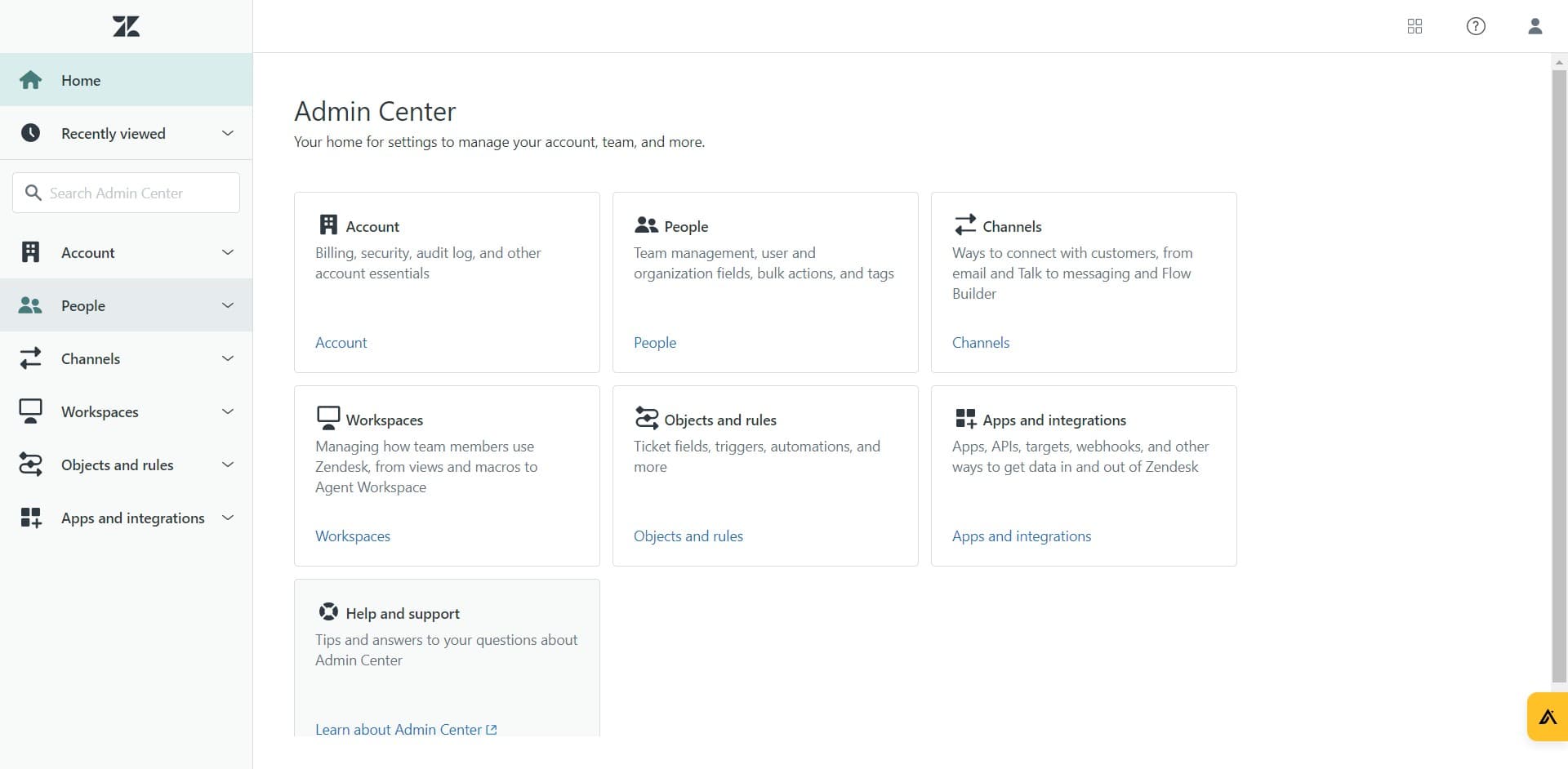Click the Recently viewed clock icon
1568x769 pixels.
click(x=30, y=132)
